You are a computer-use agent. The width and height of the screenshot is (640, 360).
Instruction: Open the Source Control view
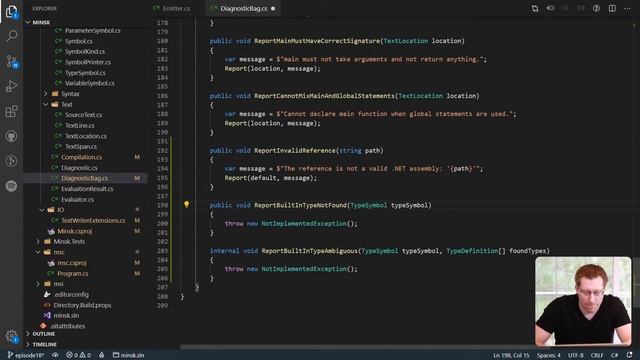pos(11,62)
